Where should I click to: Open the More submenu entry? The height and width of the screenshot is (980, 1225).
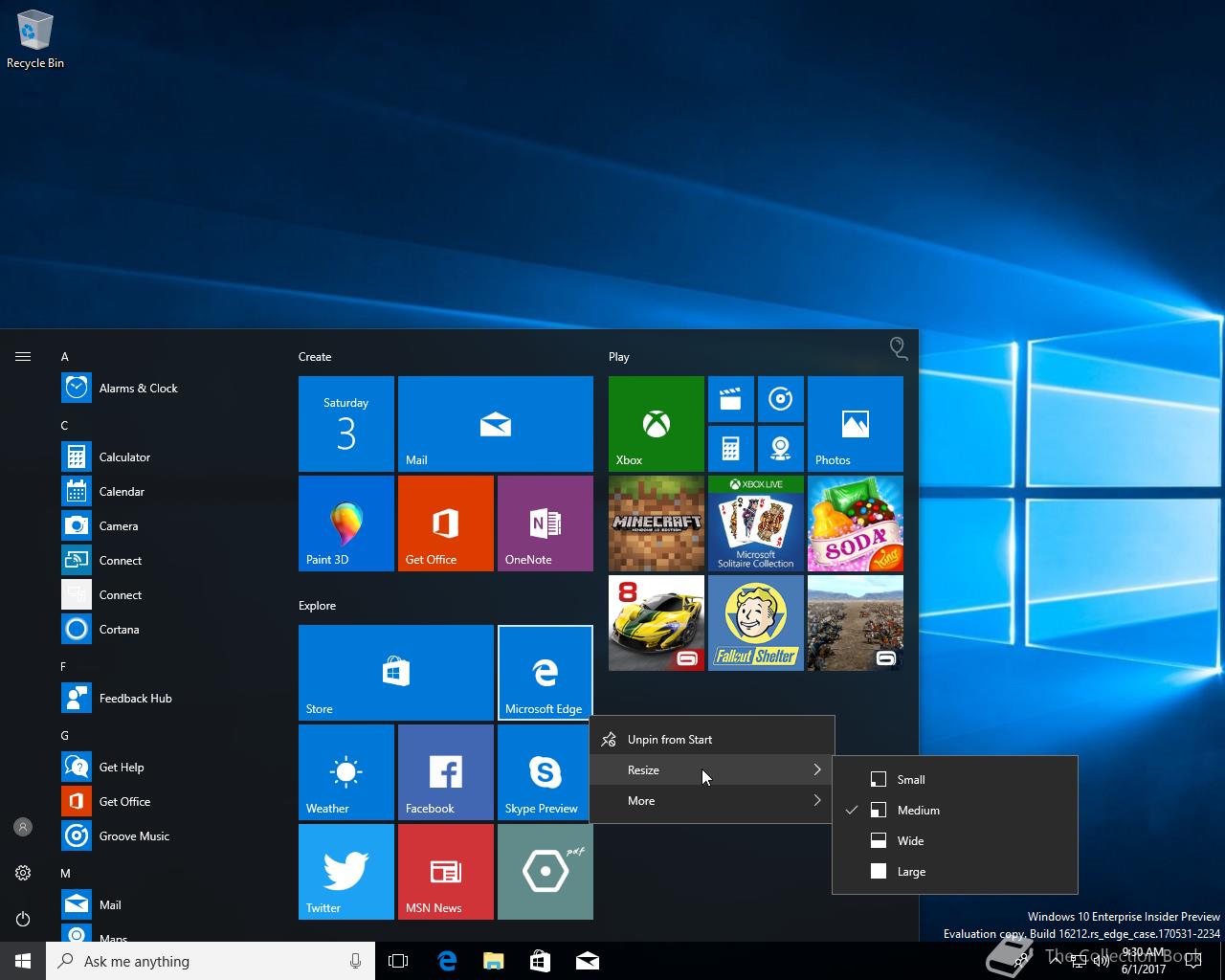tap(712, 801)
